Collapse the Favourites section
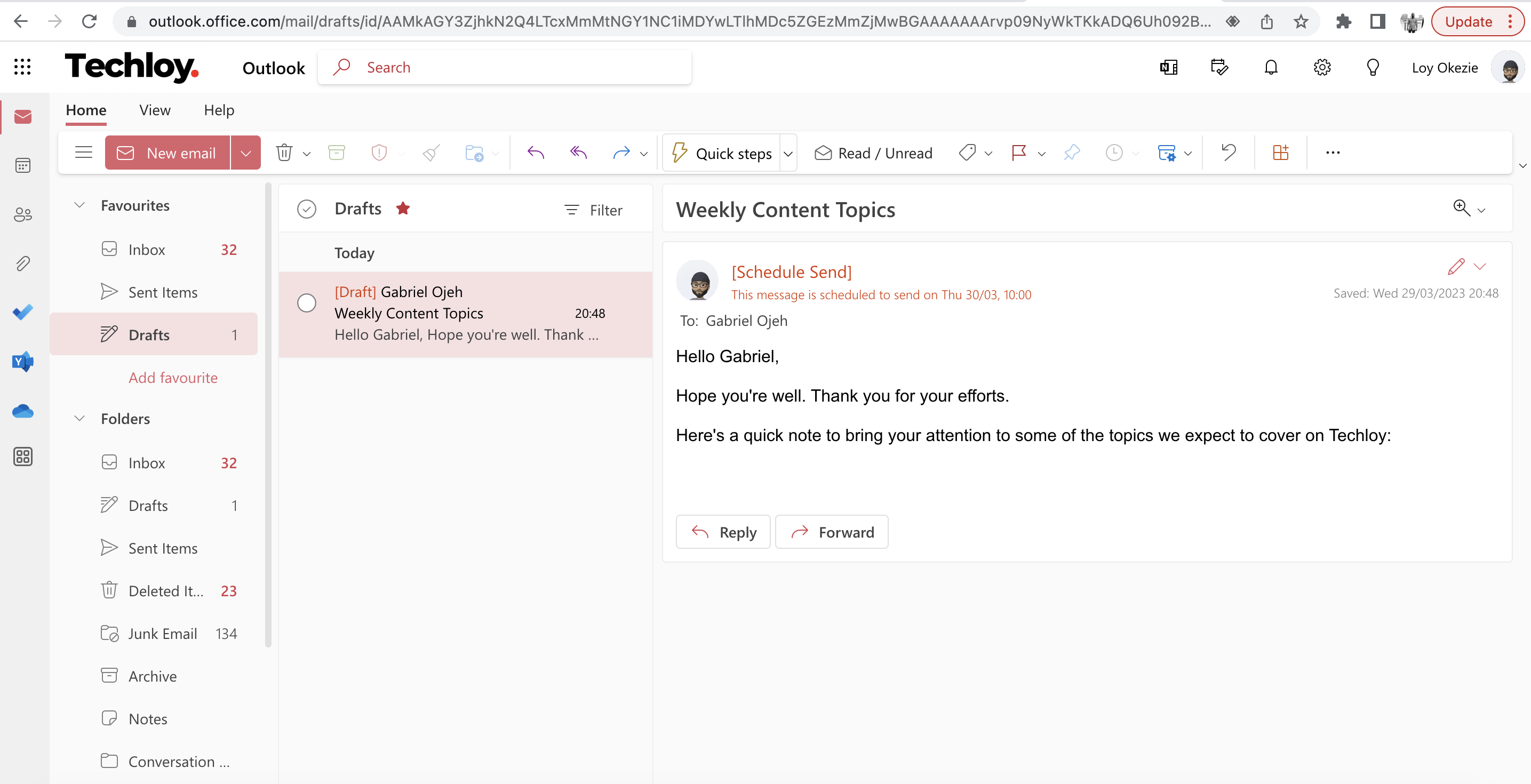 click(79, 205)
